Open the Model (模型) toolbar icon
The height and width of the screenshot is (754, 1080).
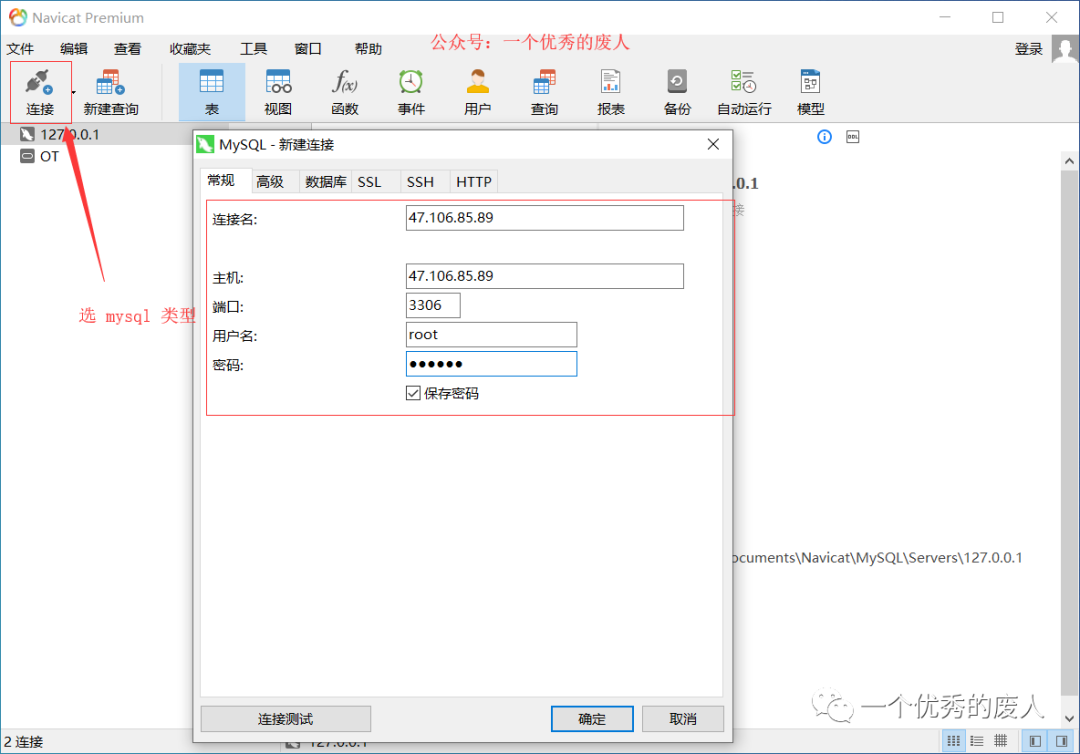coord(811,92)
